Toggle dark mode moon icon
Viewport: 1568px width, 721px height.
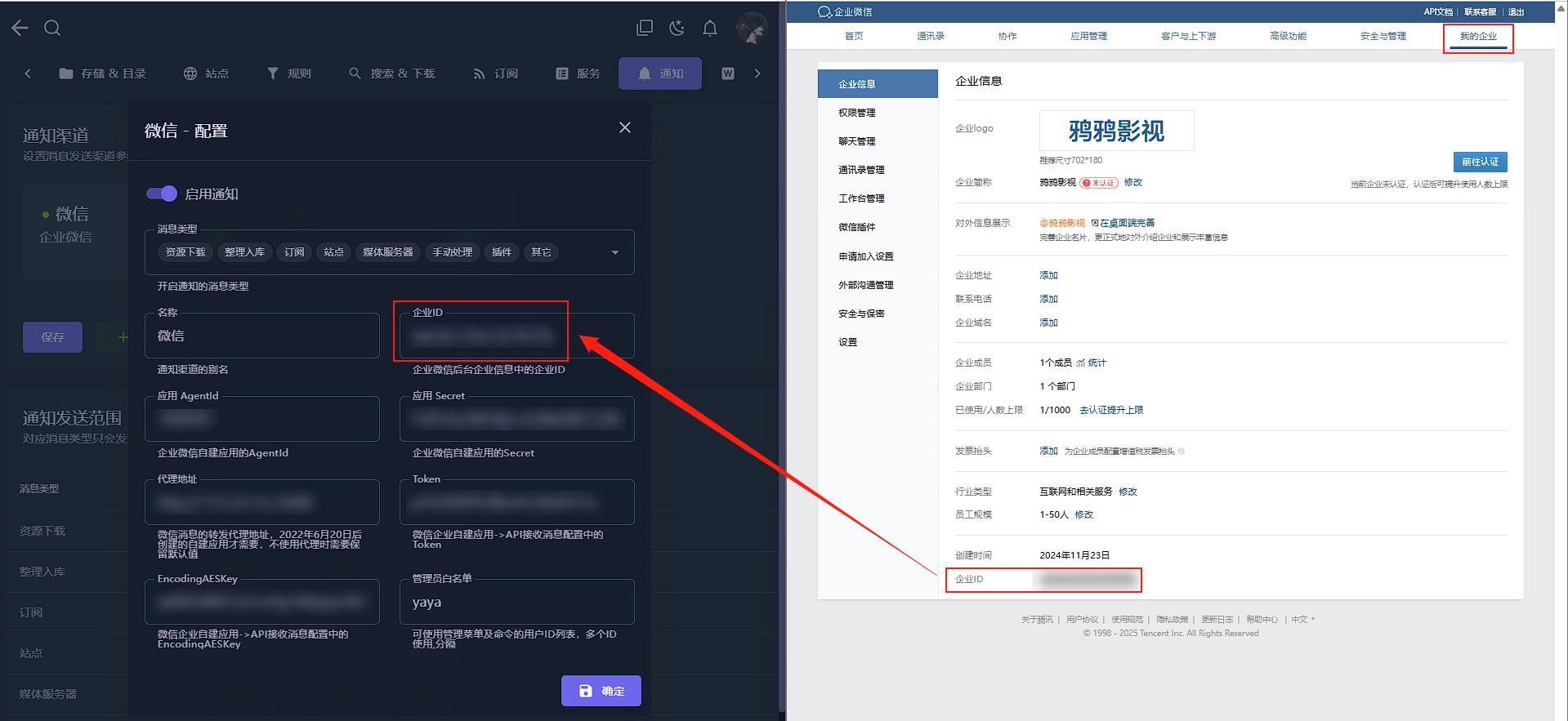[677, 28]
